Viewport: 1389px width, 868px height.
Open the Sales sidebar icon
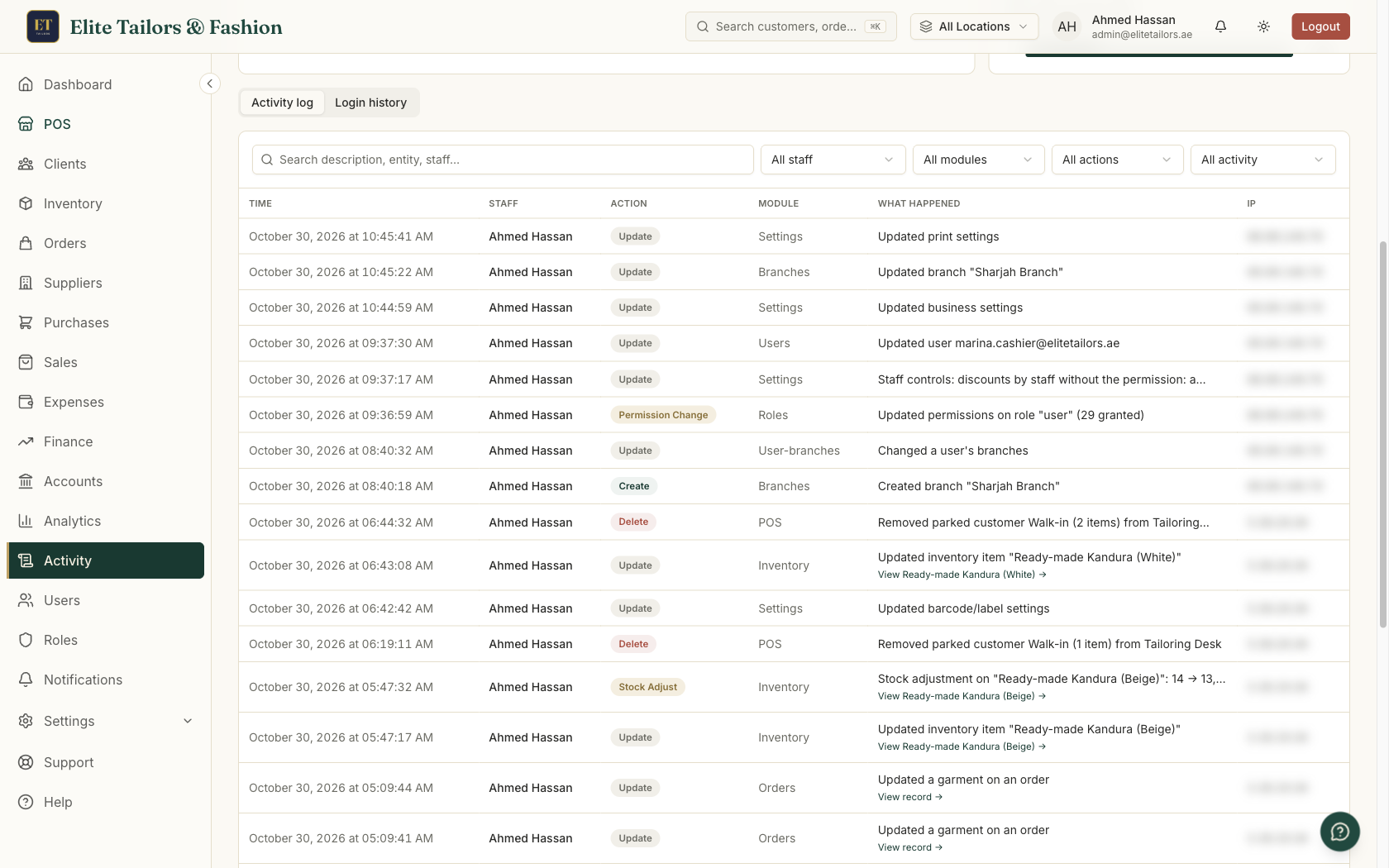coord(26,362)
